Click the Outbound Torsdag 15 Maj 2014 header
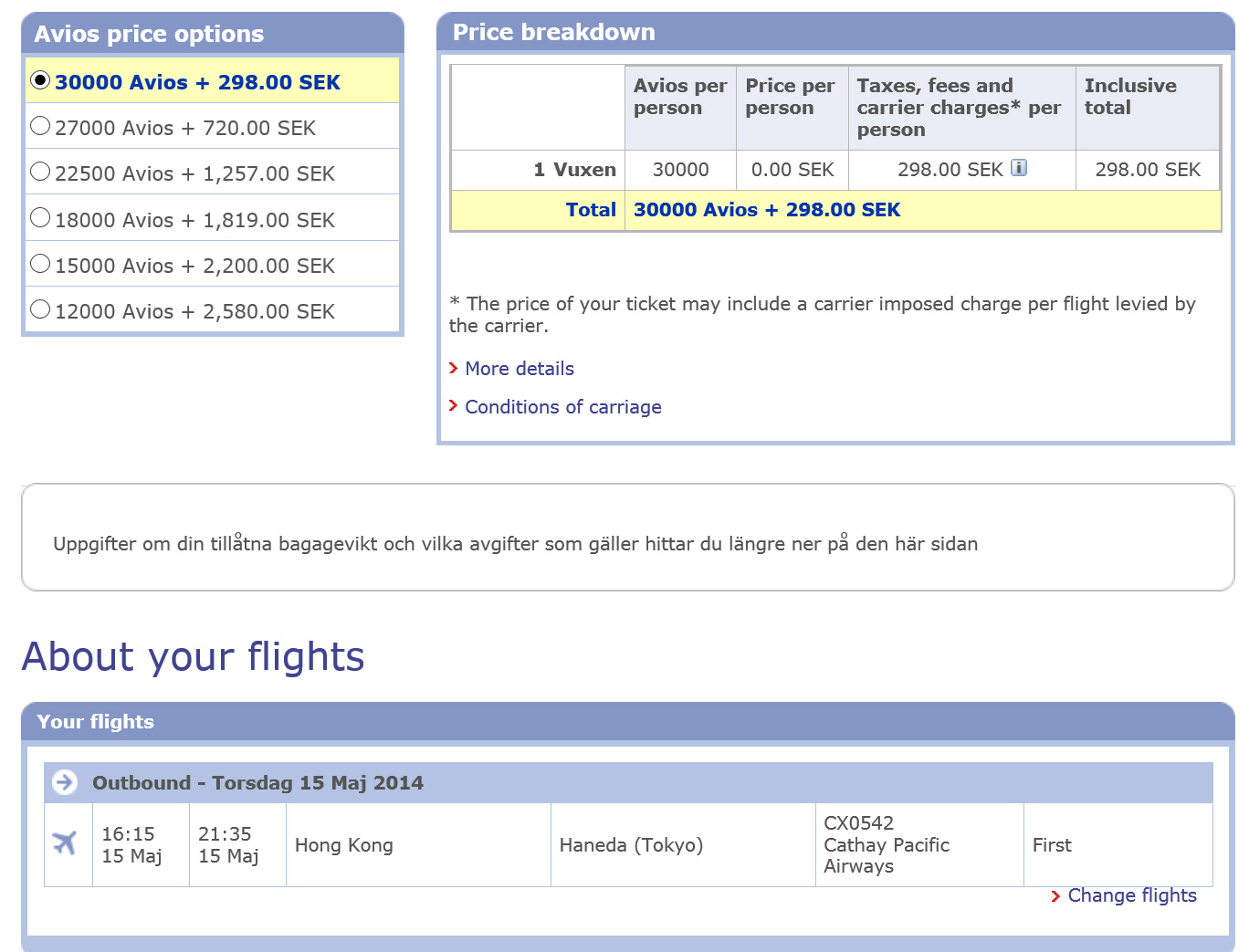Image resolution: width=1249 pixels, height=952 pixels. [x=257, y=783]
